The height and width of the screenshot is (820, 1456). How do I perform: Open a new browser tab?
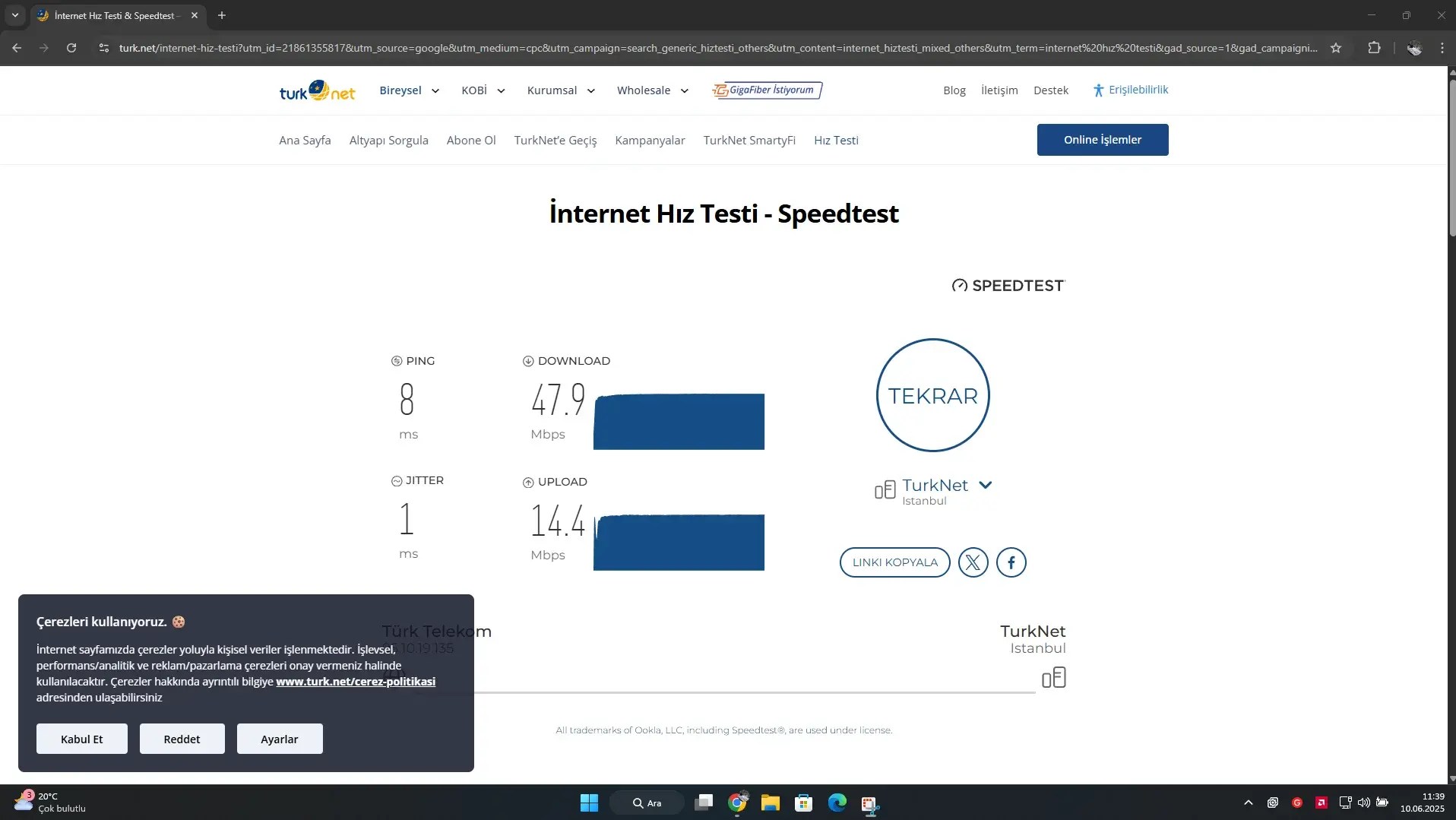pyautogui.click(x=222, y=15)
